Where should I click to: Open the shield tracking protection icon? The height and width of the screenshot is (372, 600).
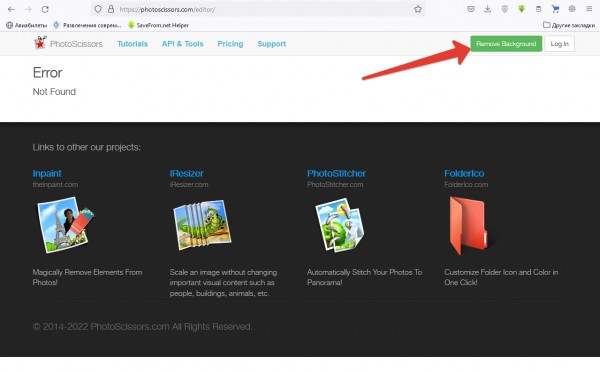98,9
